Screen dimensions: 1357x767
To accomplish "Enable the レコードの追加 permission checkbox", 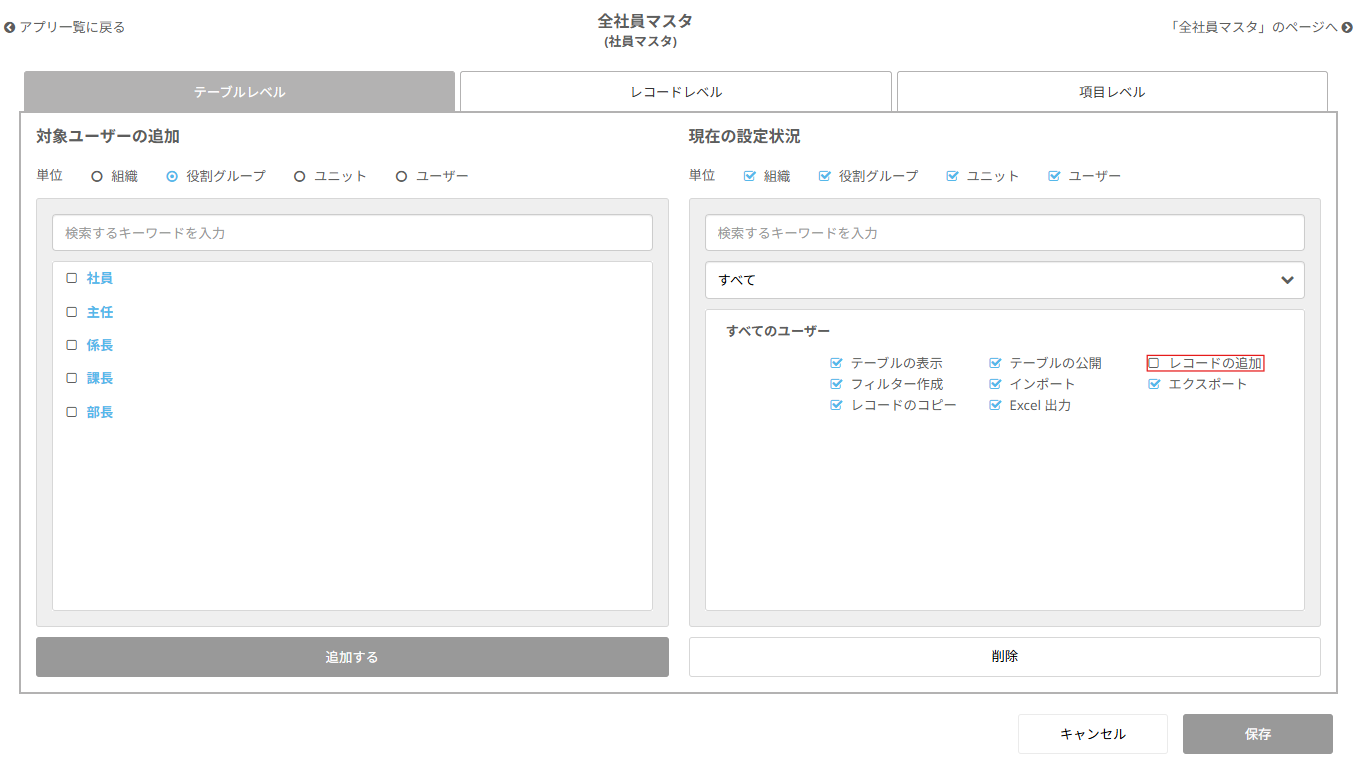I will (1154, 363).
